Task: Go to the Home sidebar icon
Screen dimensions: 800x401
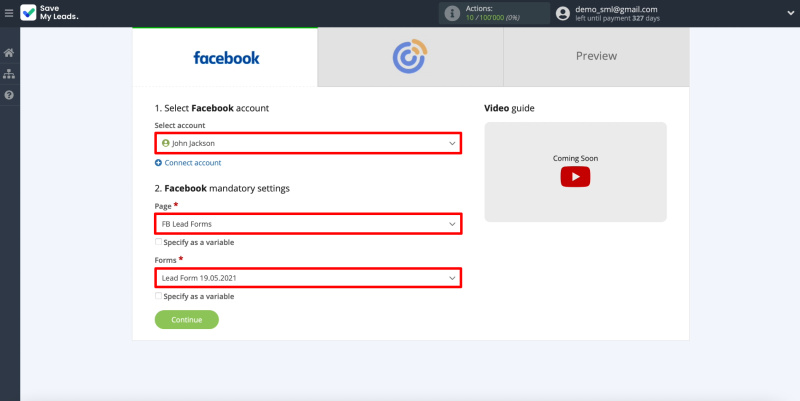Action: (9, 53)
